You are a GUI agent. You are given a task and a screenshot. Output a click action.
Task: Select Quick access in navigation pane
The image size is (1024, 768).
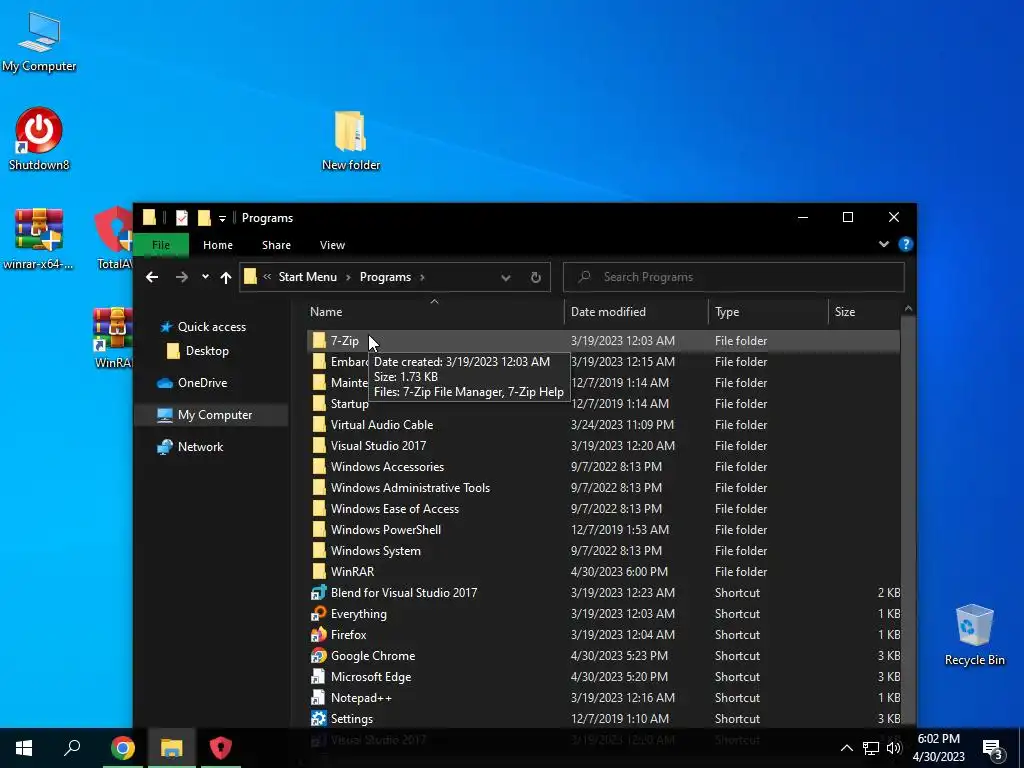tap(202, 327)
